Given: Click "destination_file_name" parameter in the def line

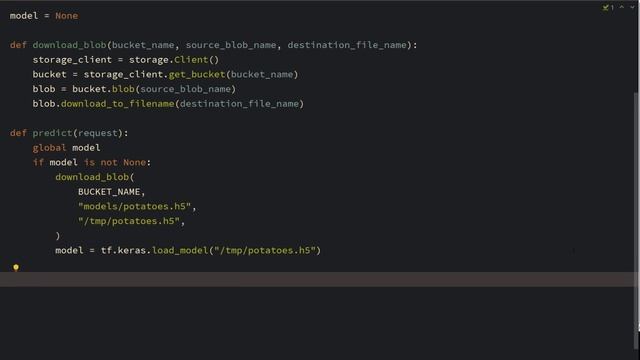Looking at the screenshot, I should 347,45.
